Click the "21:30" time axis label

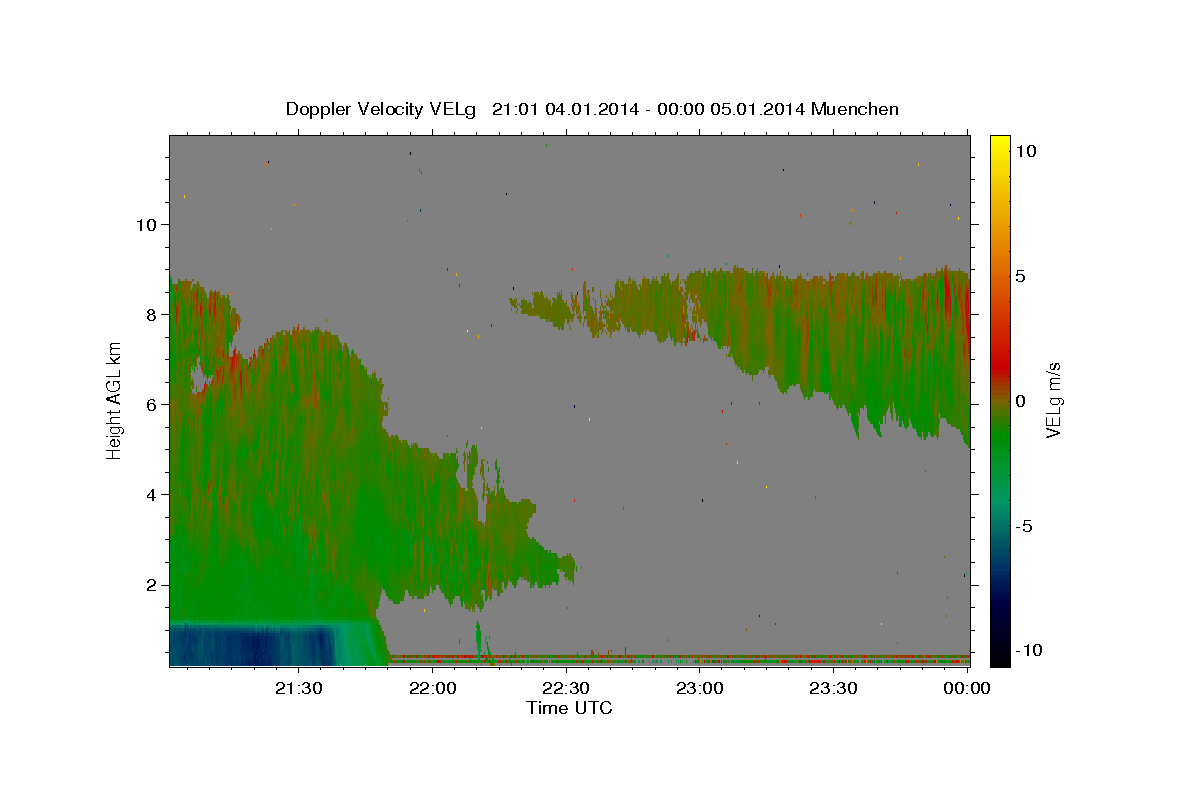pos(299,689)
